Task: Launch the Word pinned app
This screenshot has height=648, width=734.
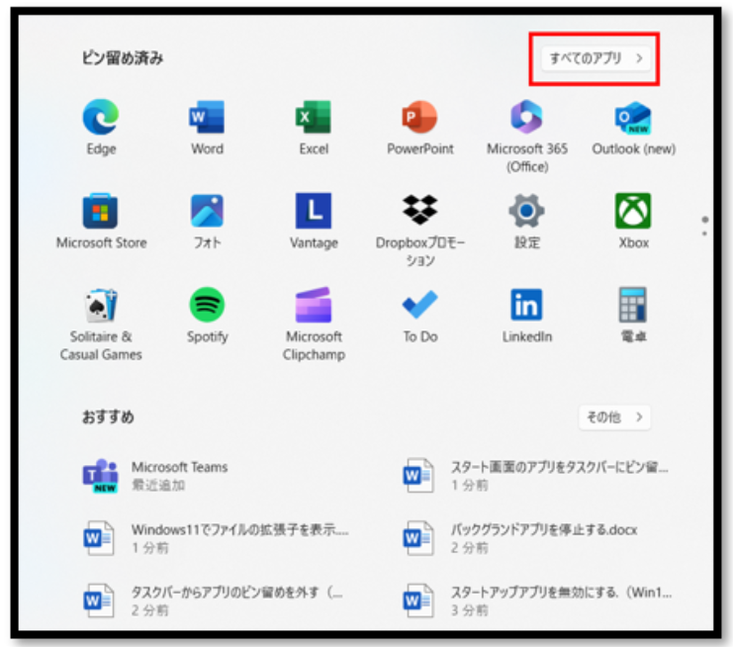Action: [x=207, y=127]
